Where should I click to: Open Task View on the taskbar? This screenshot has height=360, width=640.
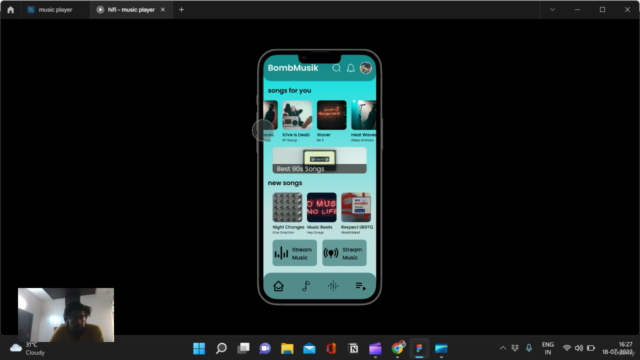[x=243, y=348]
